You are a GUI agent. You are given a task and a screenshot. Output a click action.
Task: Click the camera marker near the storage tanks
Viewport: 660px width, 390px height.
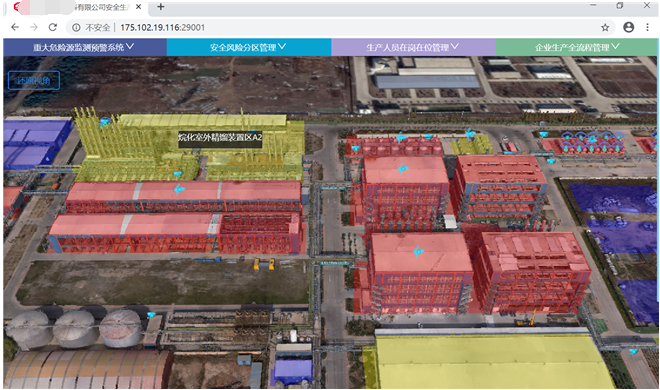coord(151,314)
